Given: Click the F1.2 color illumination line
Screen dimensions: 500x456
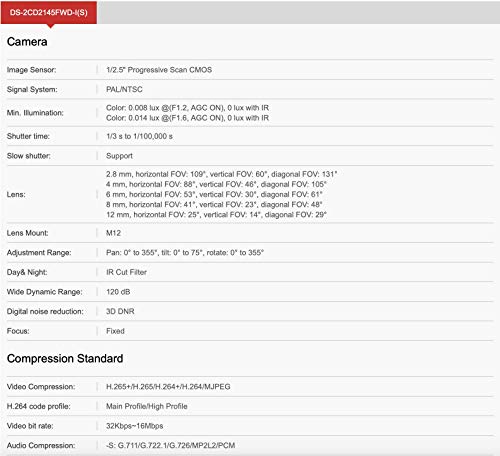Looking at the screenshot, I should pos(187,108).
